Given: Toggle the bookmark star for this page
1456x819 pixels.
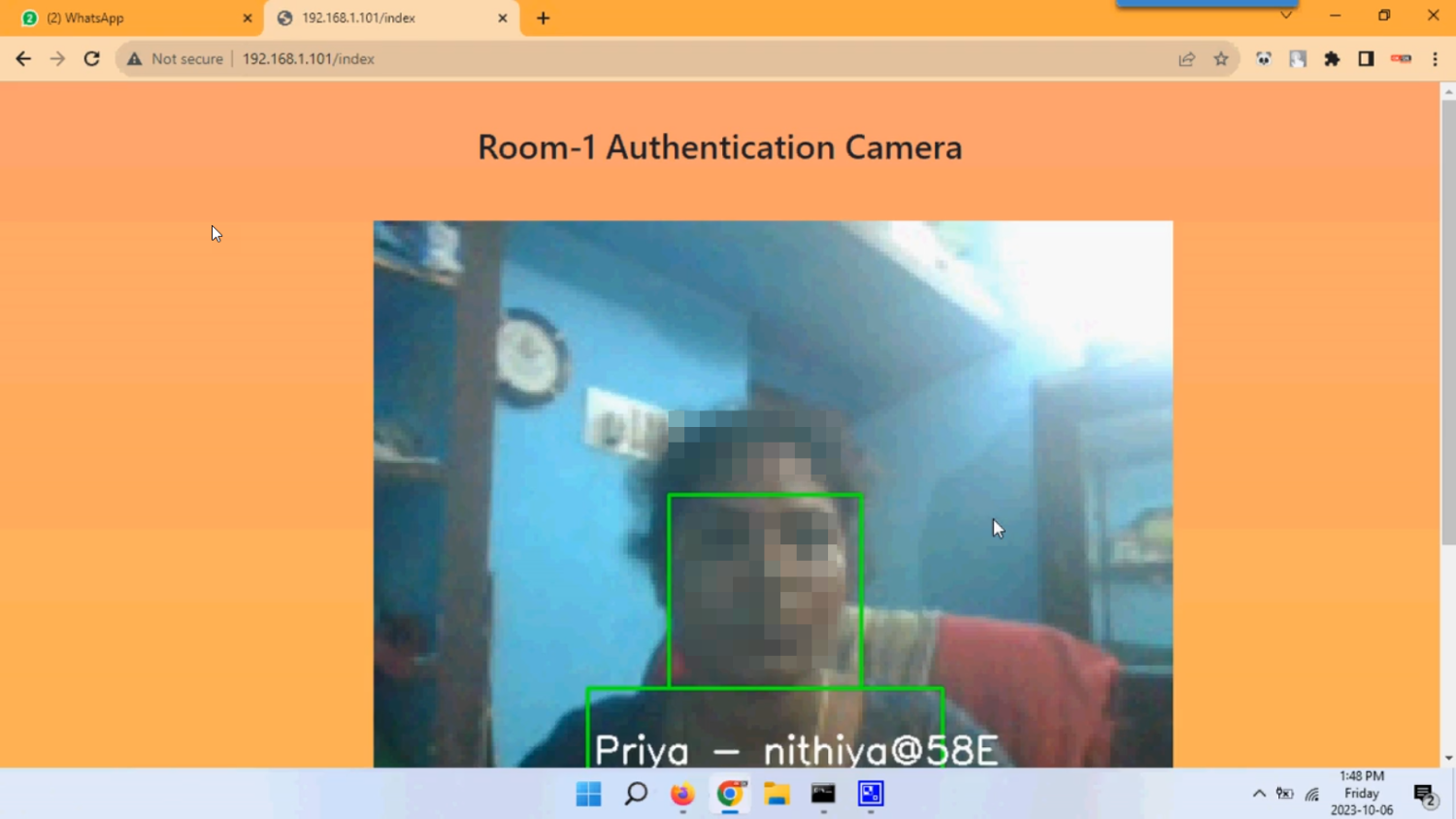Looking at the screenshot, I should [x=1220, y=58].
